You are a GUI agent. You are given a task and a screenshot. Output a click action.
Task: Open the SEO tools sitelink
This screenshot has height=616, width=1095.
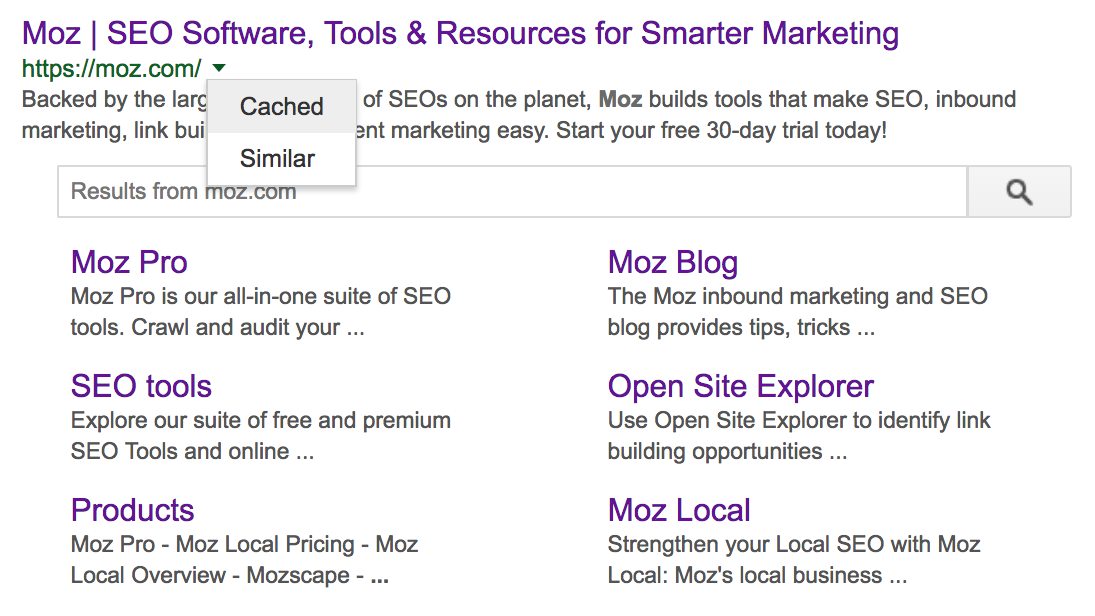click(141, 386)
